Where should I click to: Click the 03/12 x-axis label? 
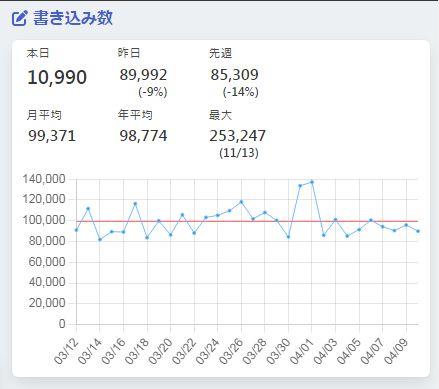[67, 351]
